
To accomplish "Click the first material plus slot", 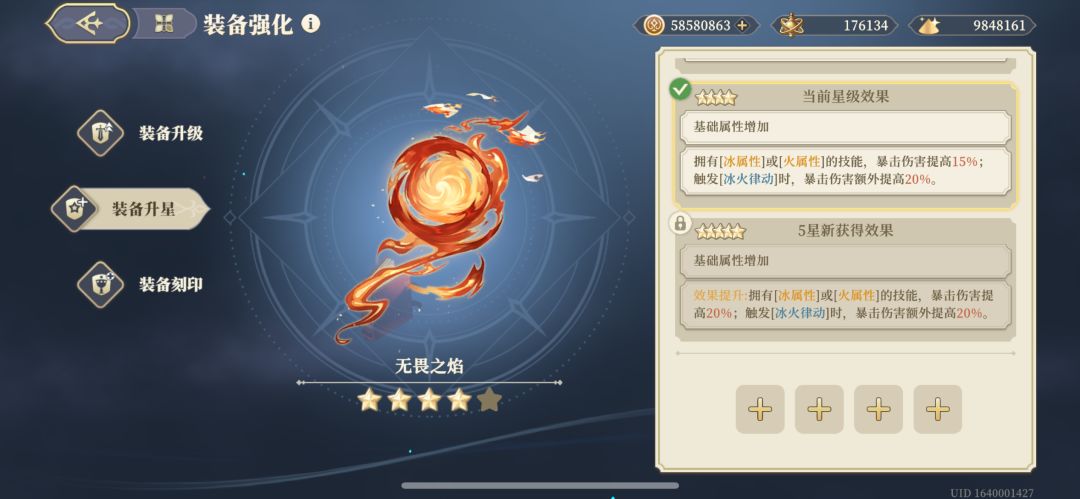I will tap(760, 409).
